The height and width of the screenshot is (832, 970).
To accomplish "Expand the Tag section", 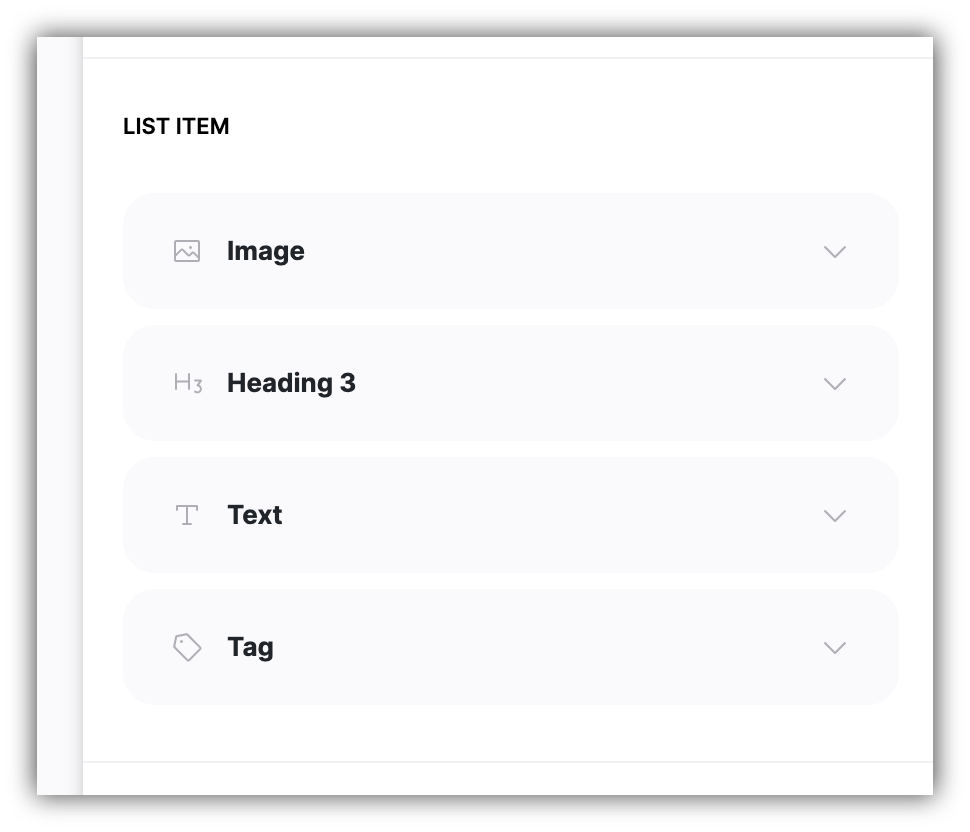I will point(835,647).
